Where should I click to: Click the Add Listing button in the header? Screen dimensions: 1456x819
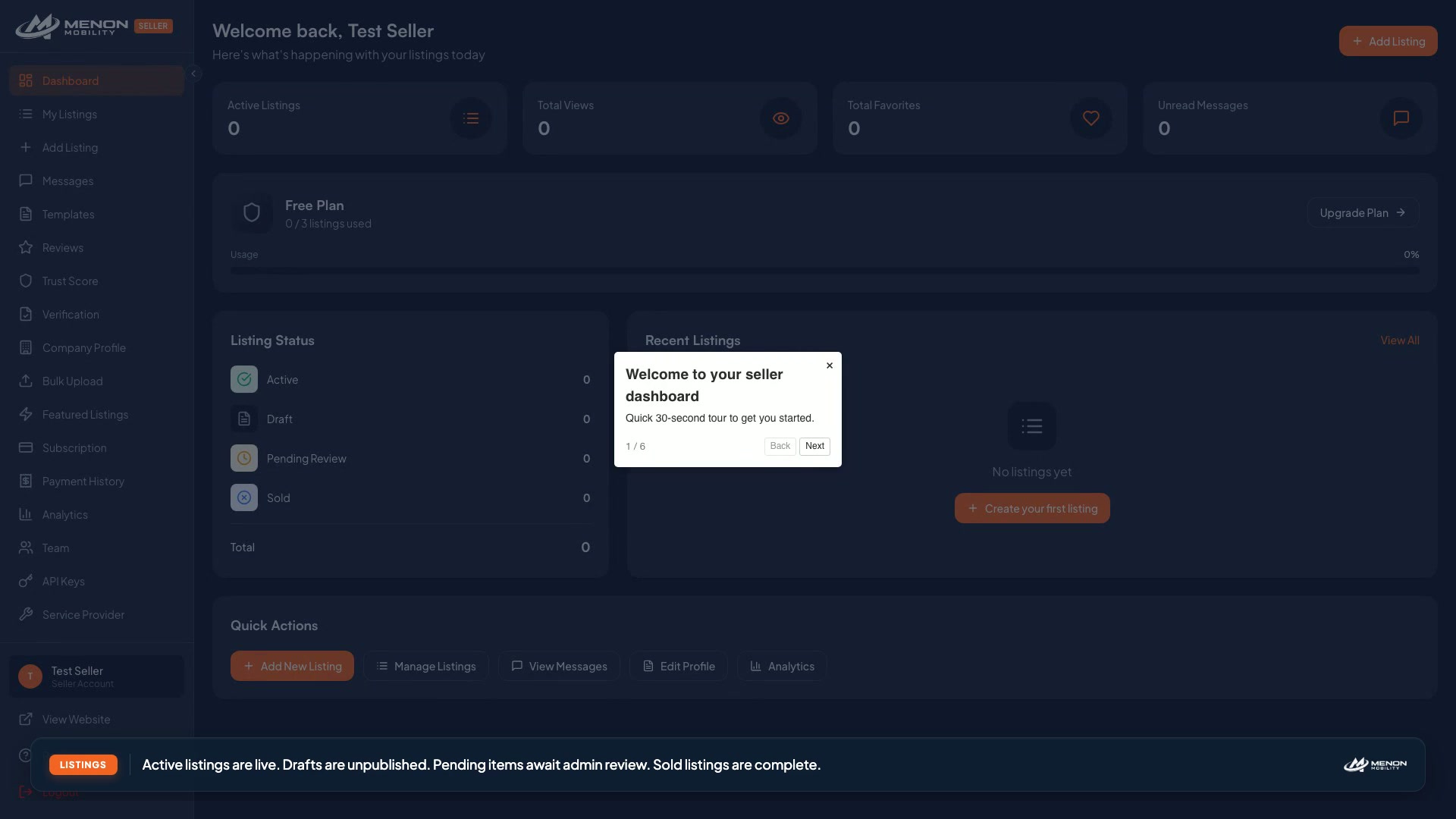coord(1388,41)
